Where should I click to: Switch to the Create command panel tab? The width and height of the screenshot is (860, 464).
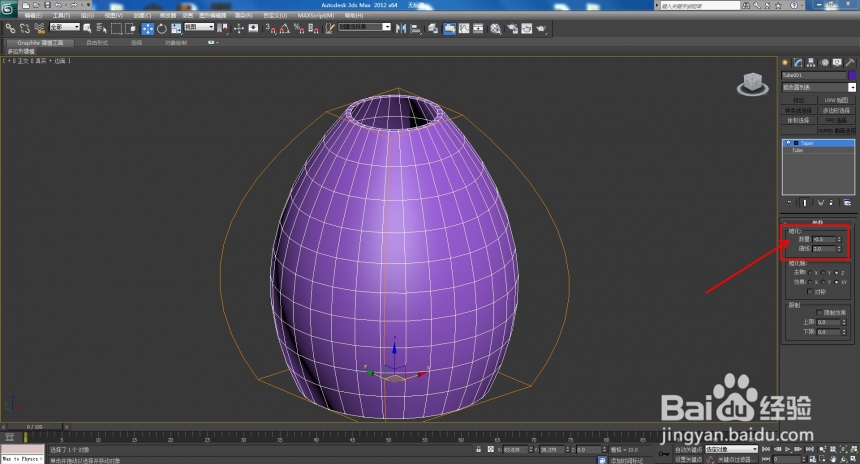[x=785, y=63]
